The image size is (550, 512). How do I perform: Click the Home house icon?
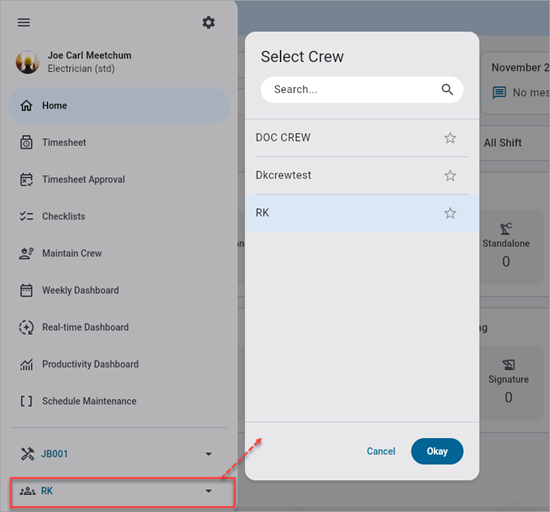tap(26, 106)
